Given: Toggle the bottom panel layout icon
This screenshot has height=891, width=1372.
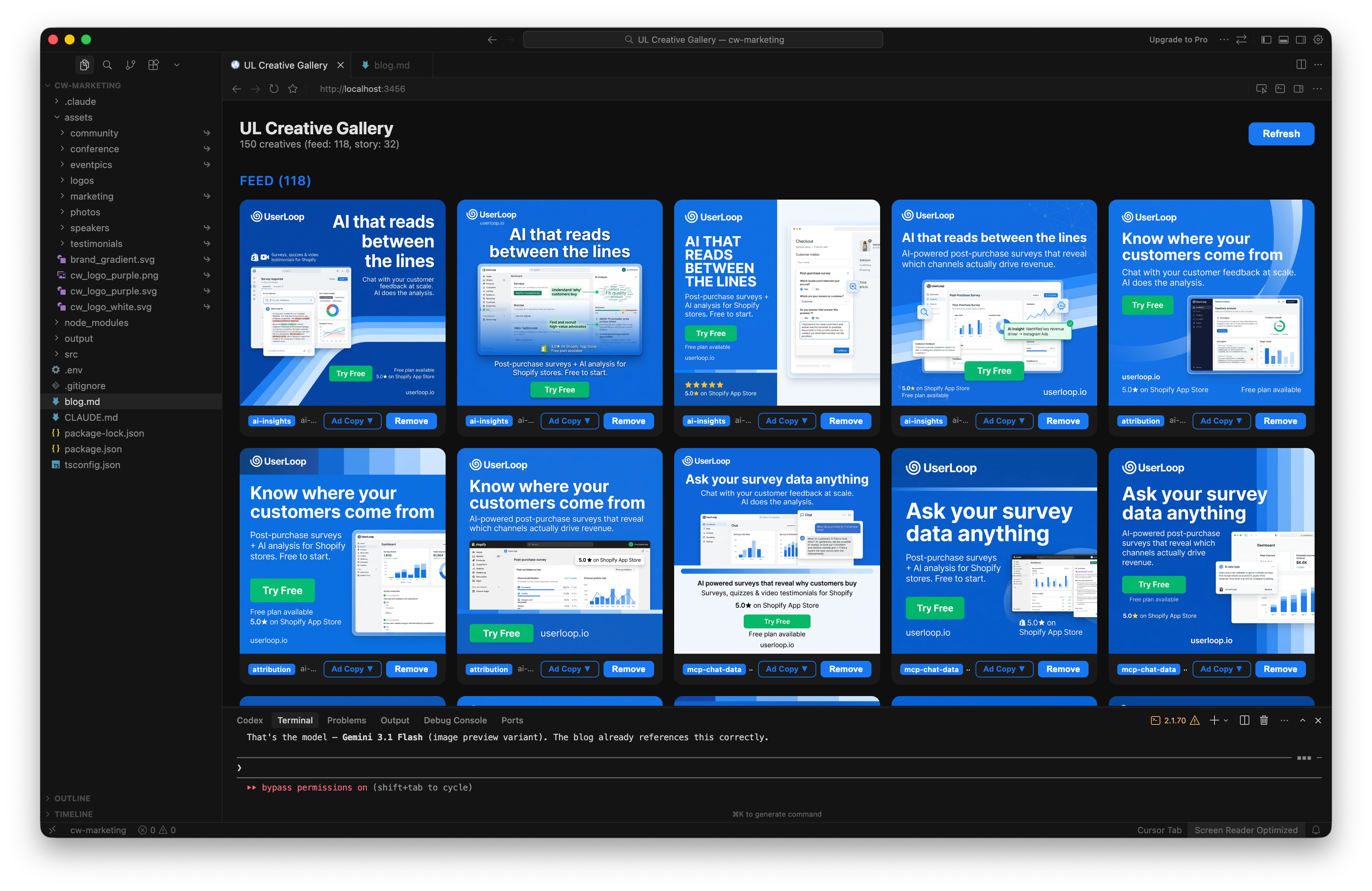Looking at the screenshot, I should point(1283,40).
